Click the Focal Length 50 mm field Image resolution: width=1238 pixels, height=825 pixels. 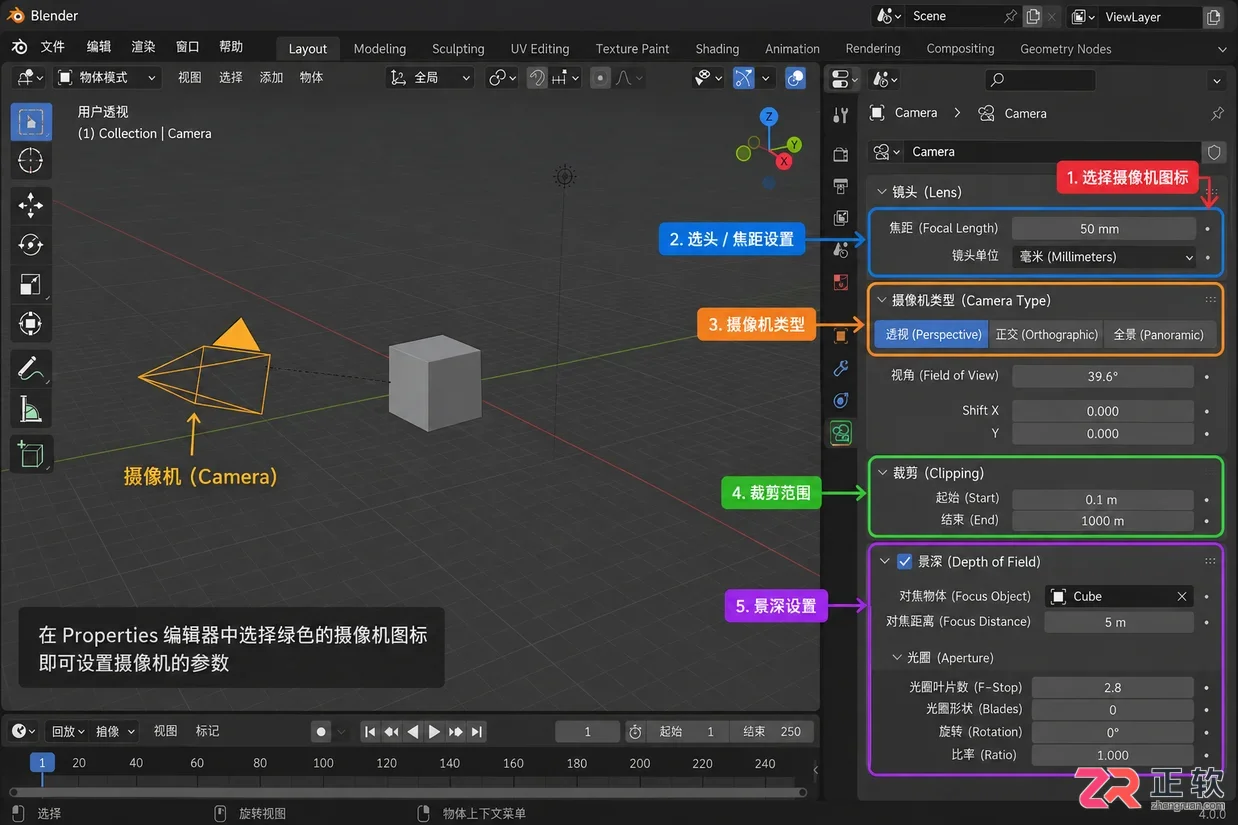pyautogui.click(x=1104, y=229)
